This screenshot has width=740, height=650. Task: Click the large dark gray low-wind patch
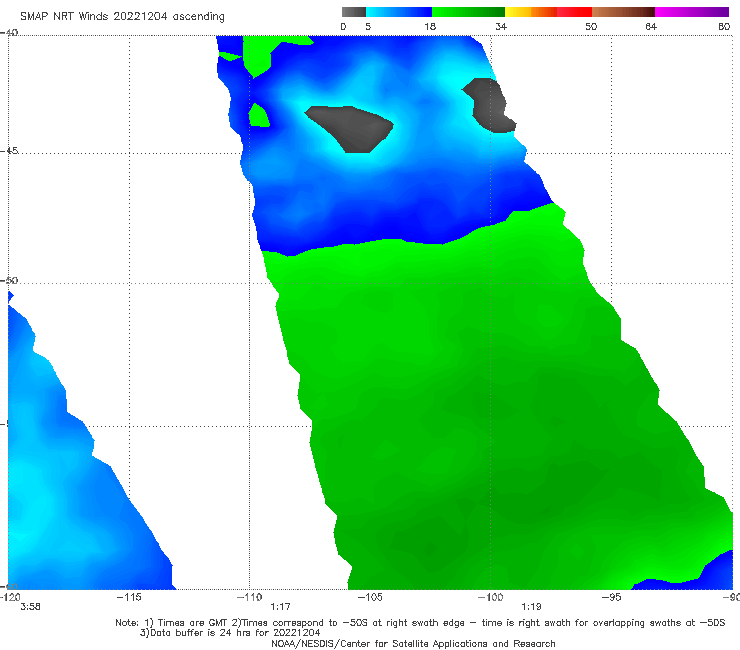[x=351, y=129]
